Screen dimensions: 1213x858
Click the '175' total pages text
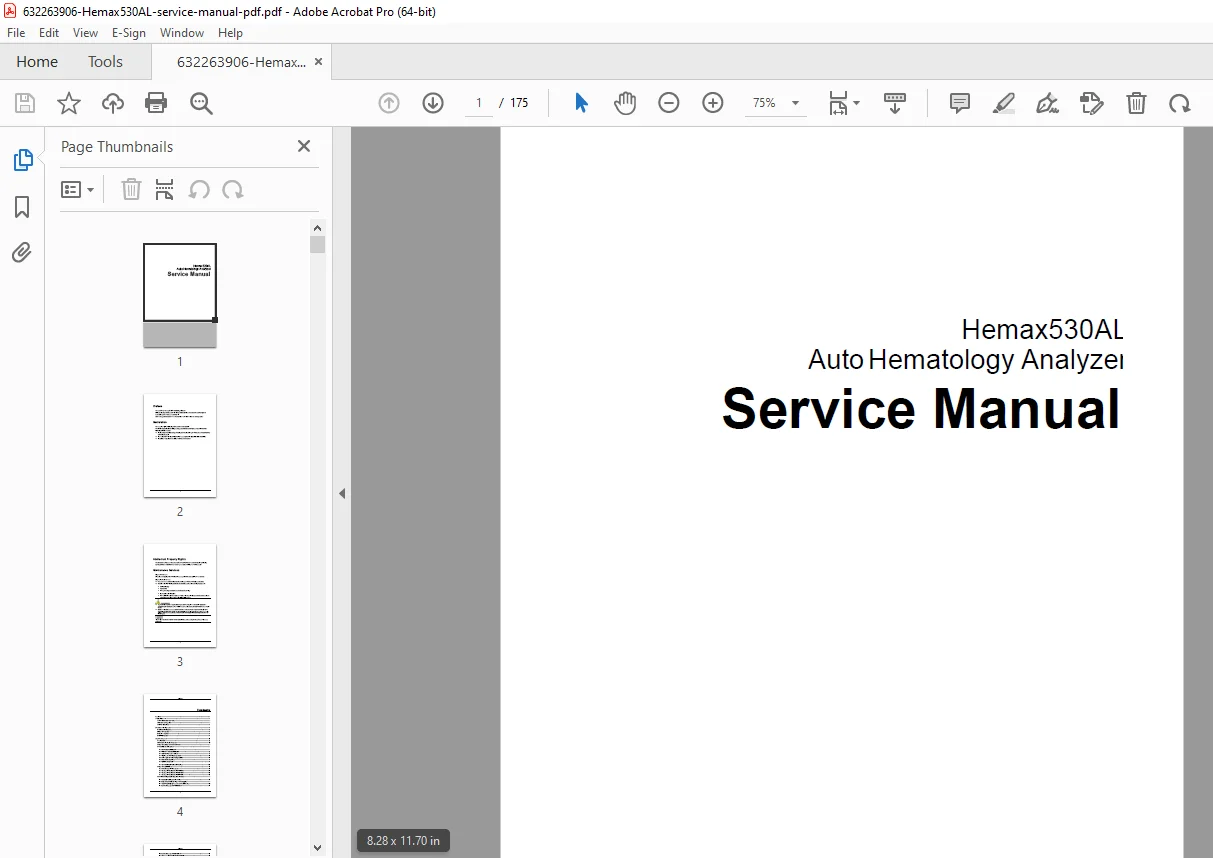(x=519, y=103)
